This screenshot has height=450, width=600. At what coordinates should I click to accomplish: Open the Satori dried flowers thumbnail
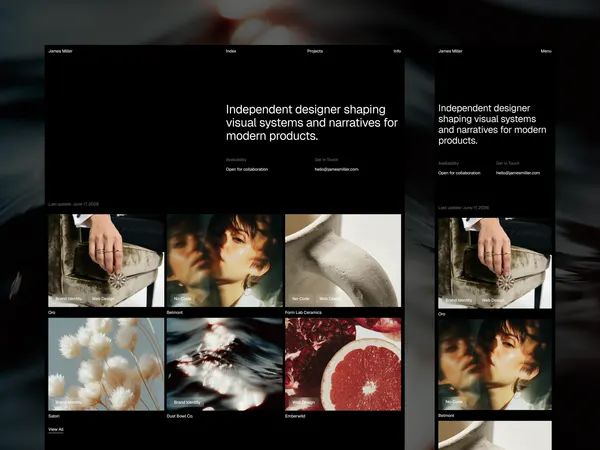106,364
